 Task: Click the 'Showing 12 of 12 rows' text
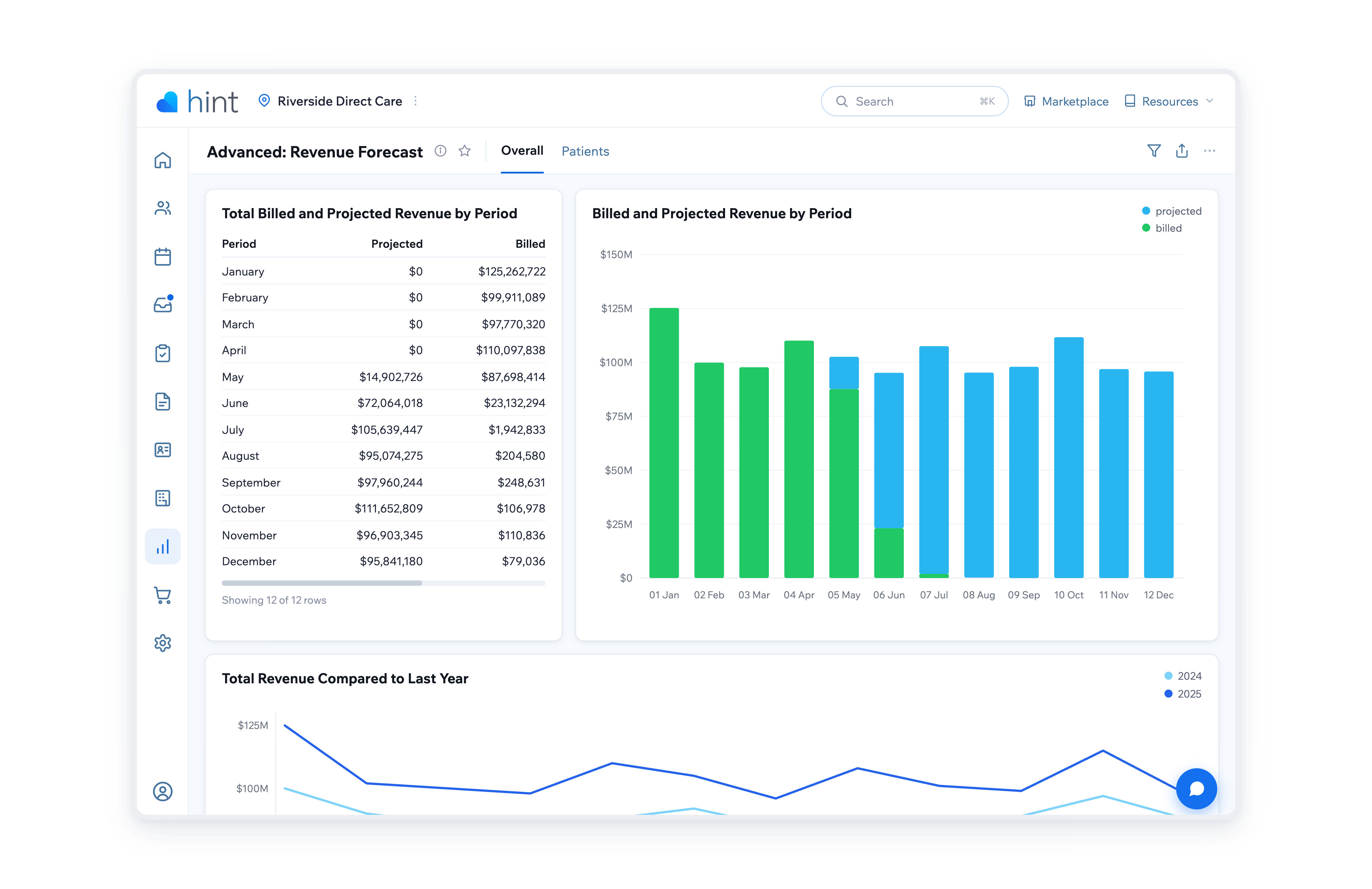tap(274, 600)
